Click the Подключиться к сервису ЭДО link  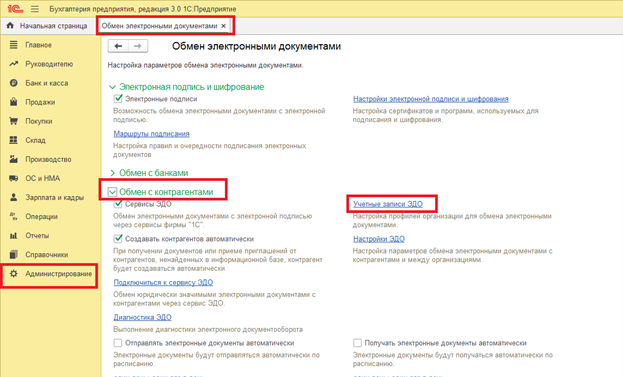click(163, 282)
